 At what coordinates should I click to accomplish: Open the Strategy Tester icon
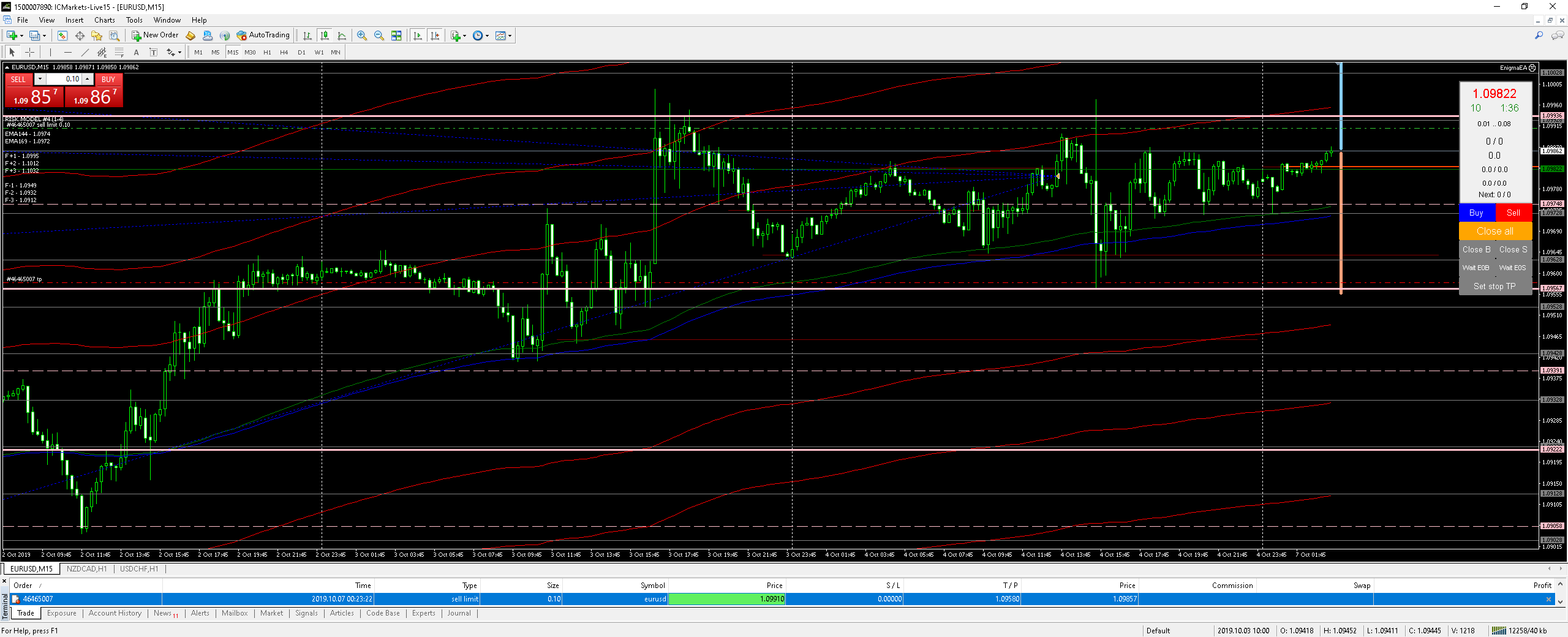coord(114,36)
